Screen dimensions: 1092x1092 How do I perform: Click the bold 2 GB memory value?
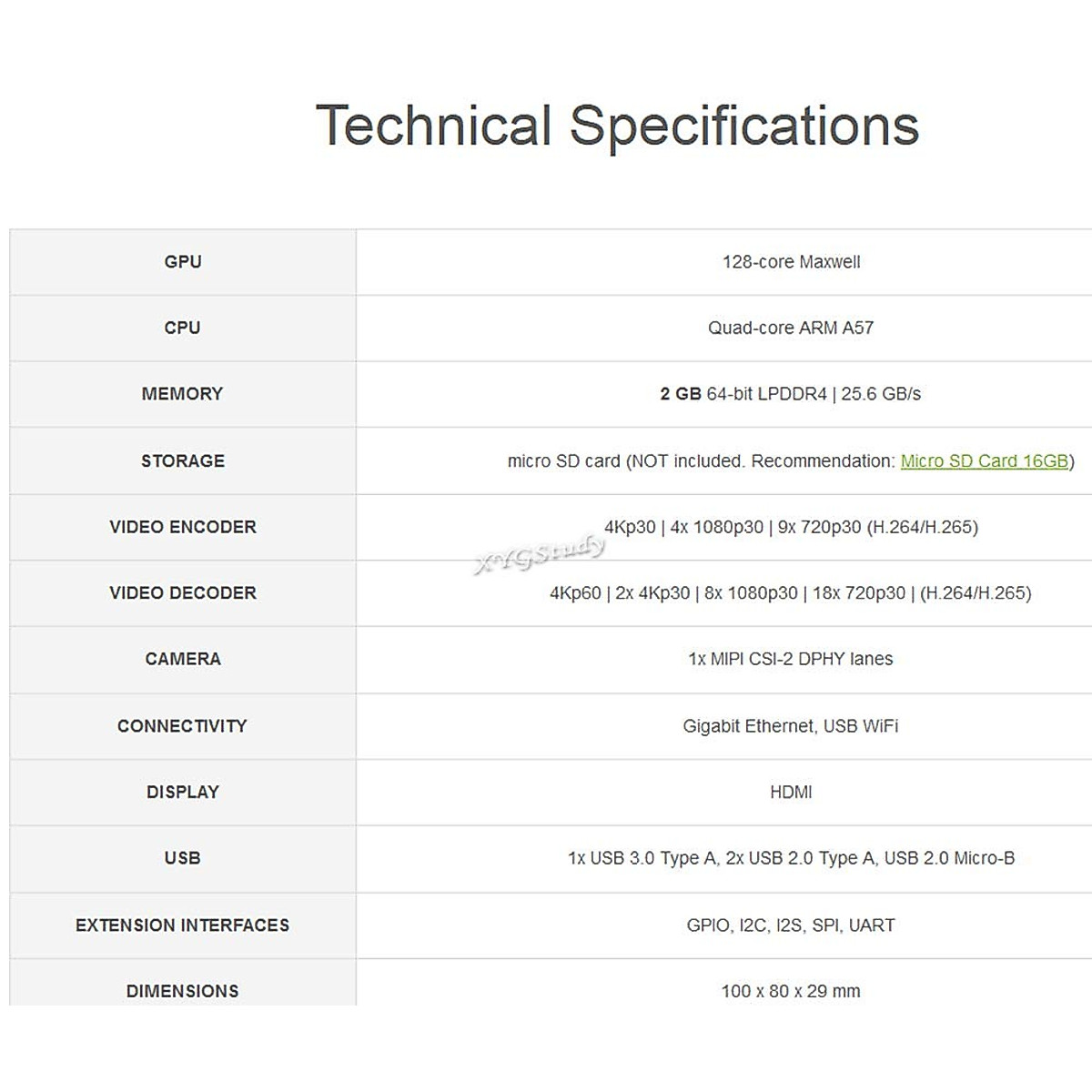[681, 394]
